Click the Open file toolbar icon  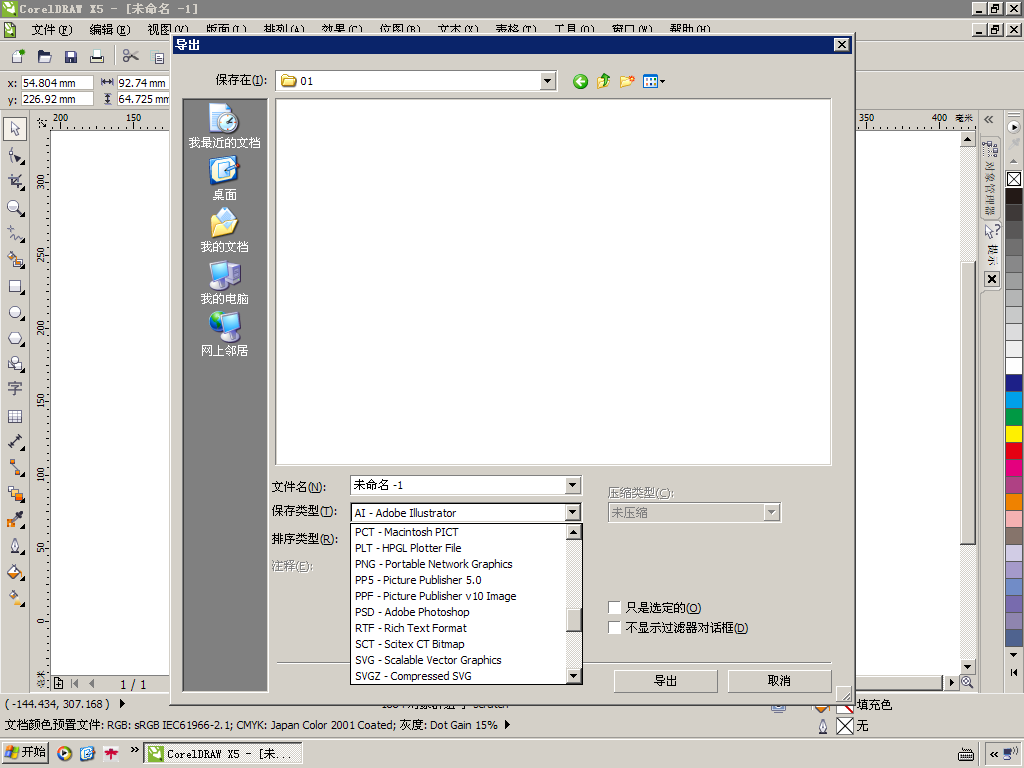pyautogui.click(x=44, y=57)
